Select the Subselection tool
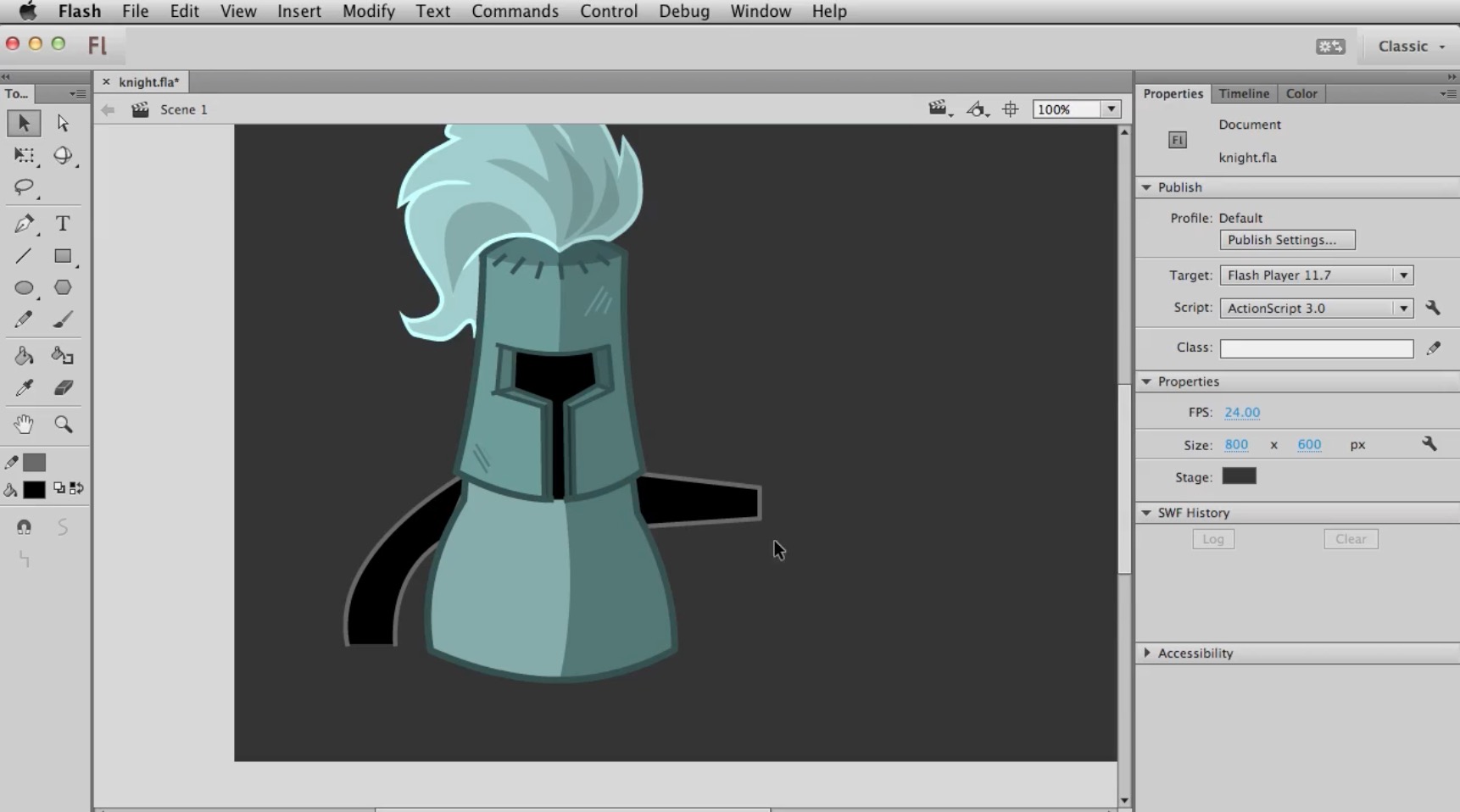1460x812 pixels. pyautogui.click(x=61, y=123)
